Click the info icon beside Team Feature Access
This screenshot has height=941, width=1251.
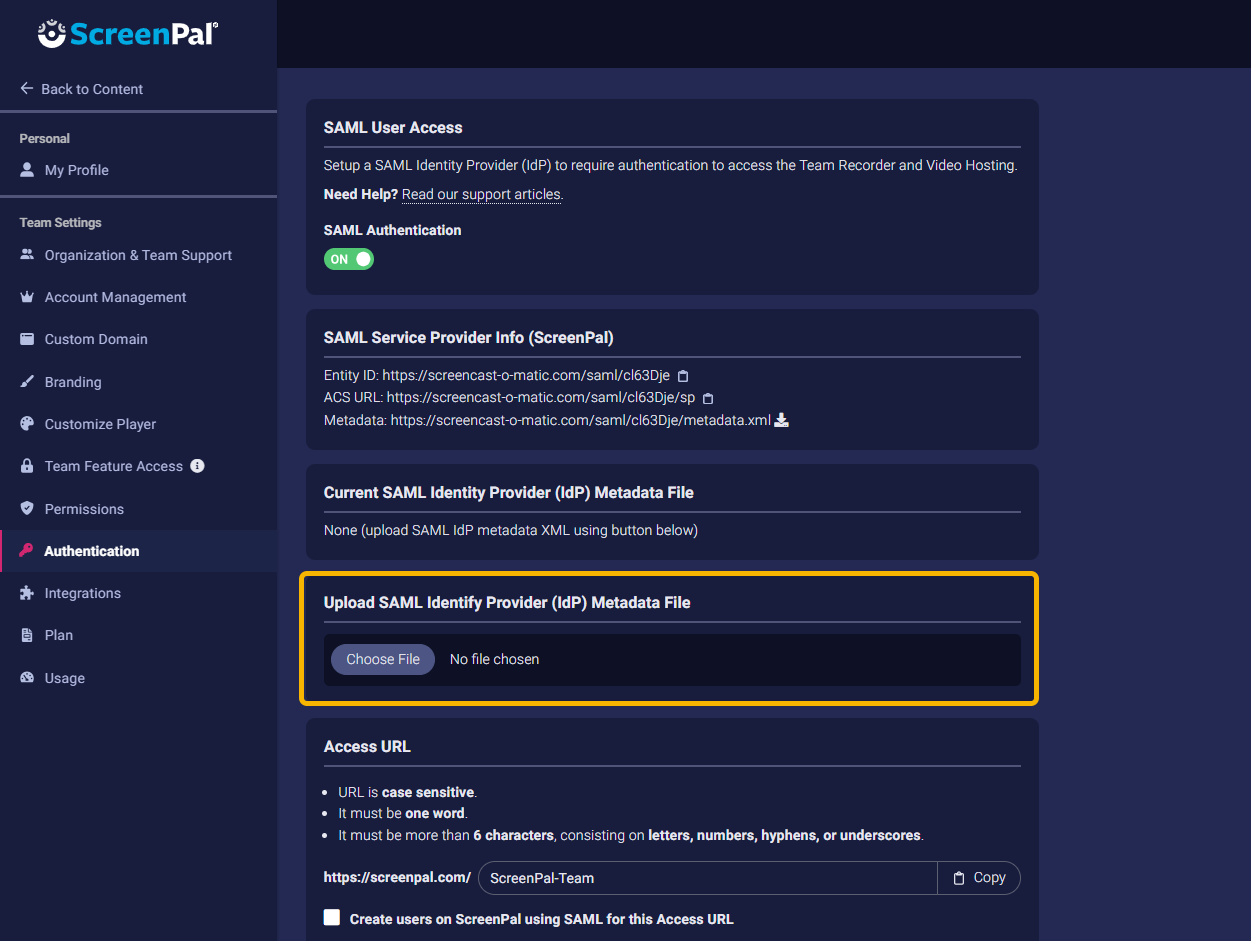(x=198, y=466)
